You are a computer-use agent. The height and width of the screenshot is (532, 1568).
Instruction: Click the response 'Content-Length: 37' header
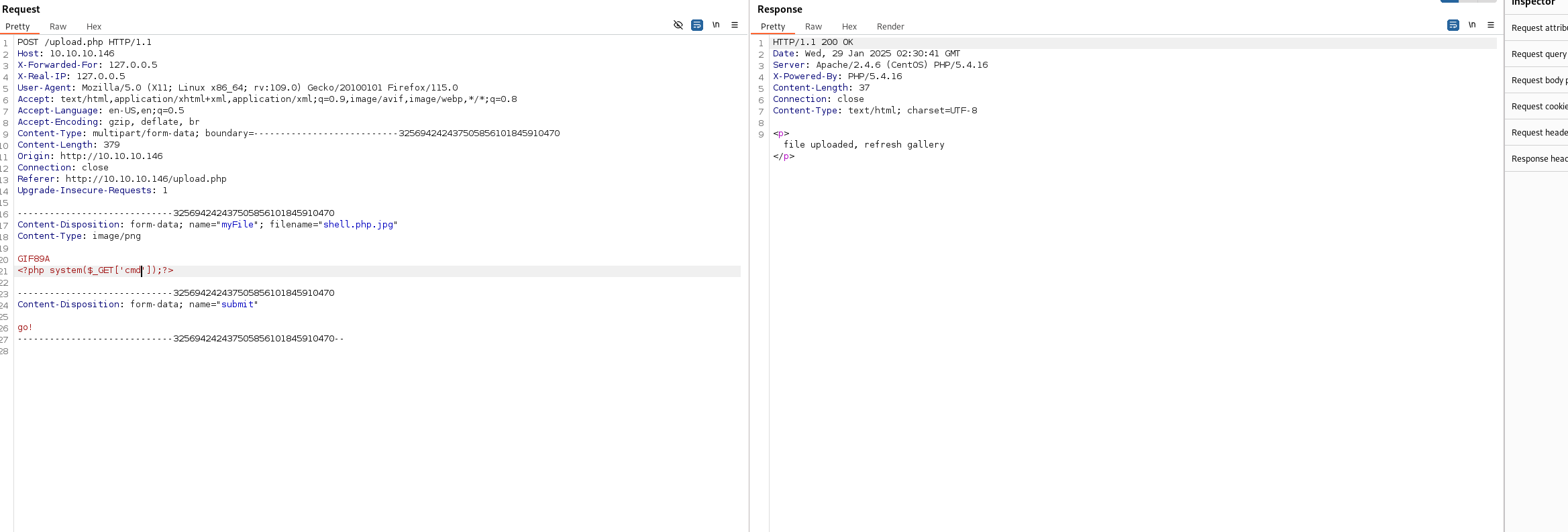click(821, 88)
